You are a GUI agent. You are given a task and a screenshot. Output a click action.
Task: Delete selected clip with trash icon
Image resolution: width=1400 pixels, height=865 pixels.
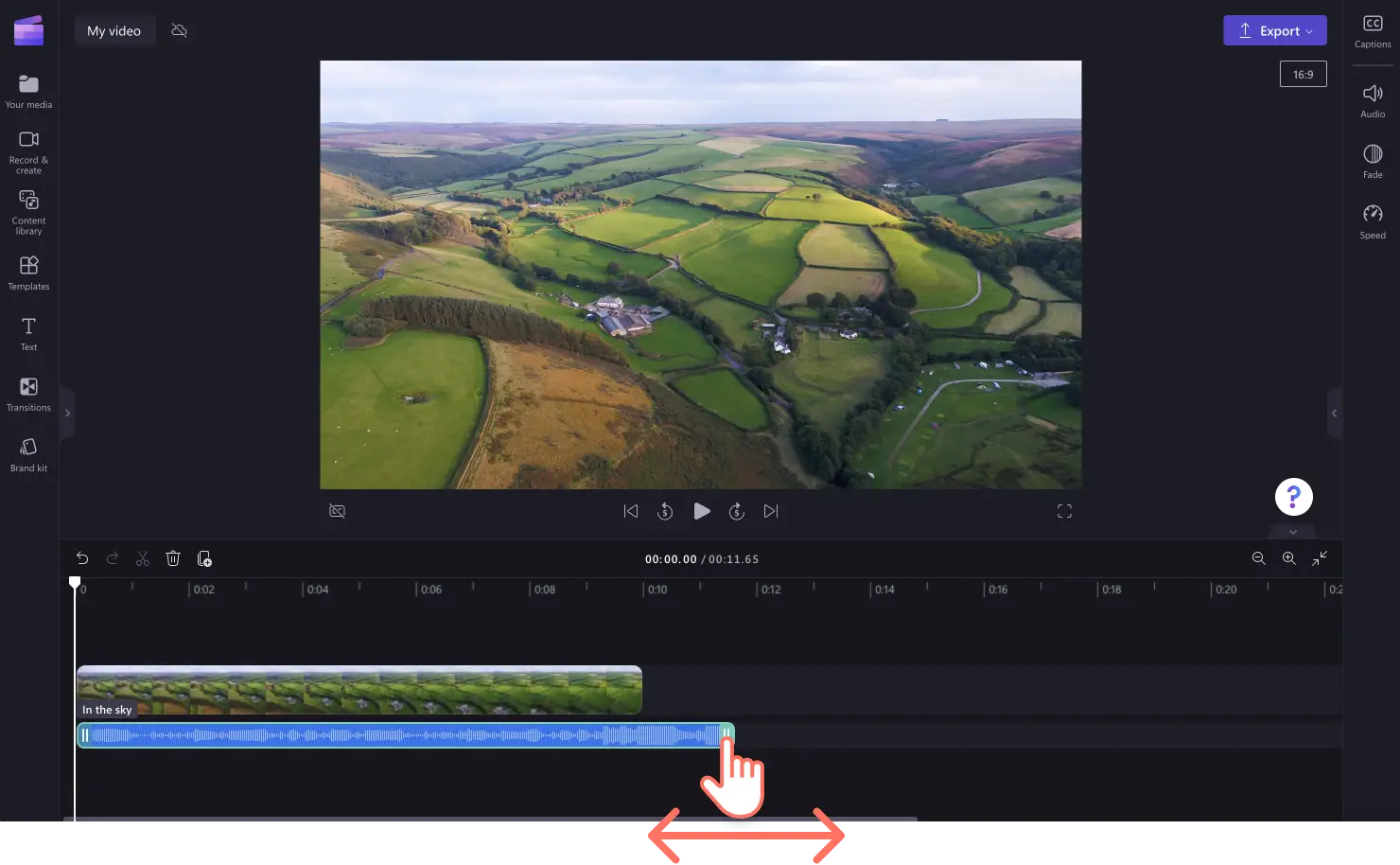173,558
